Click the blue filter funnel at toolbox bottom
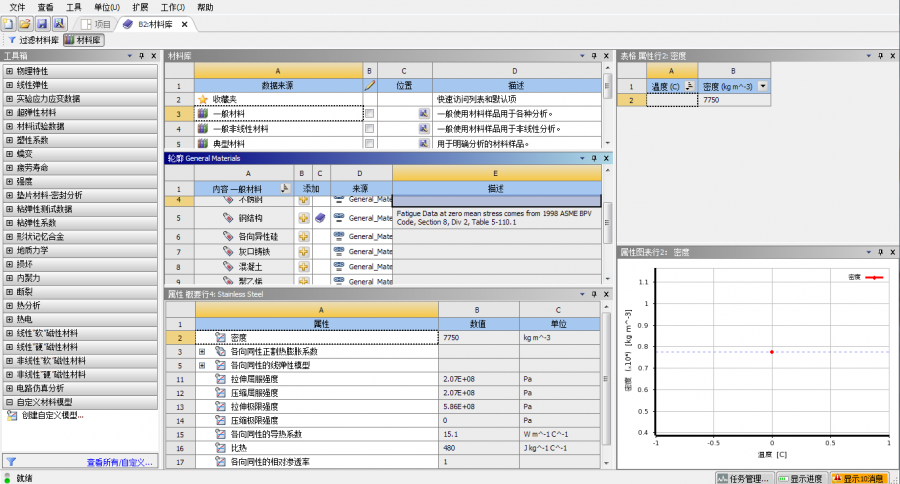This screenshot has width=900, height=484. tap(11, 462)
